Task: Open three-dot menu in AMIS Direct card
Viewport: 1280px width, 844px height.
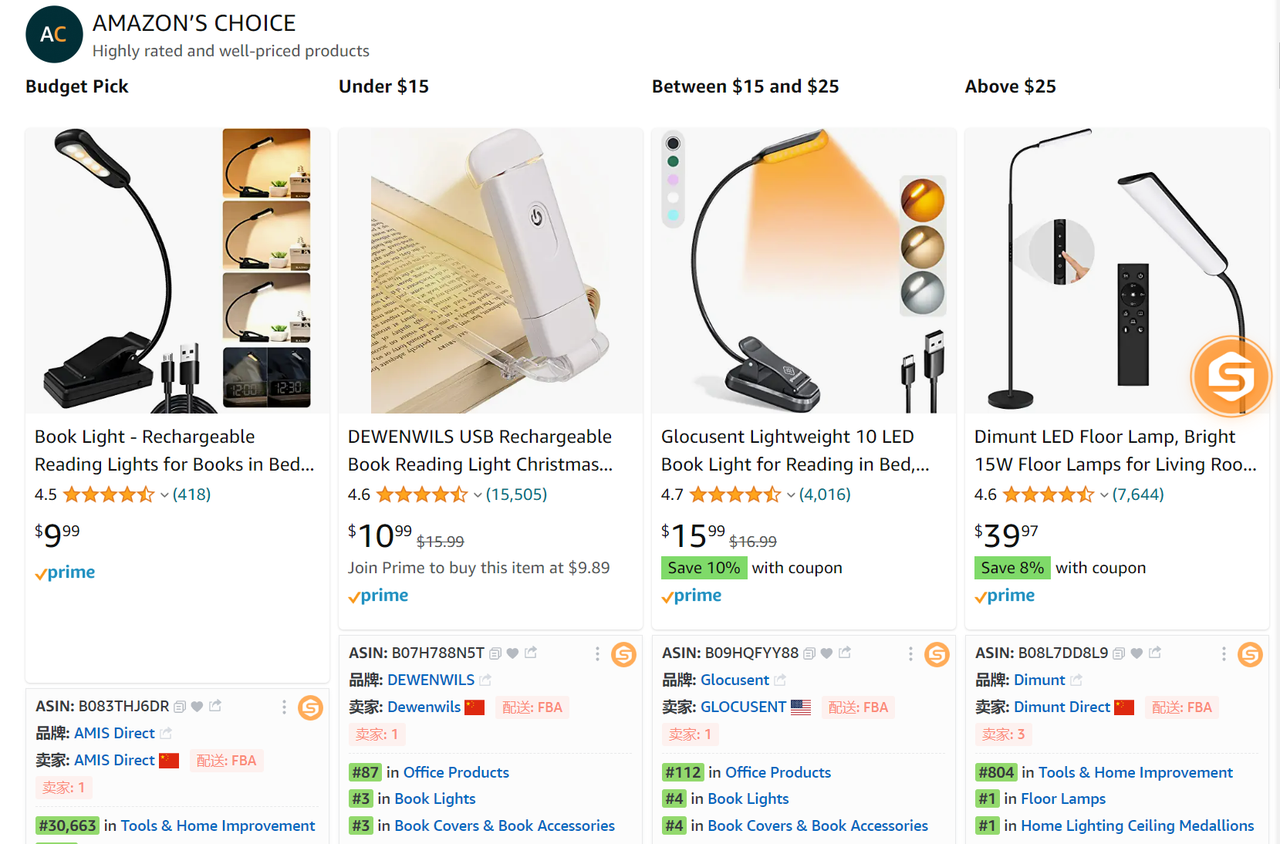Action: [284, 708]
